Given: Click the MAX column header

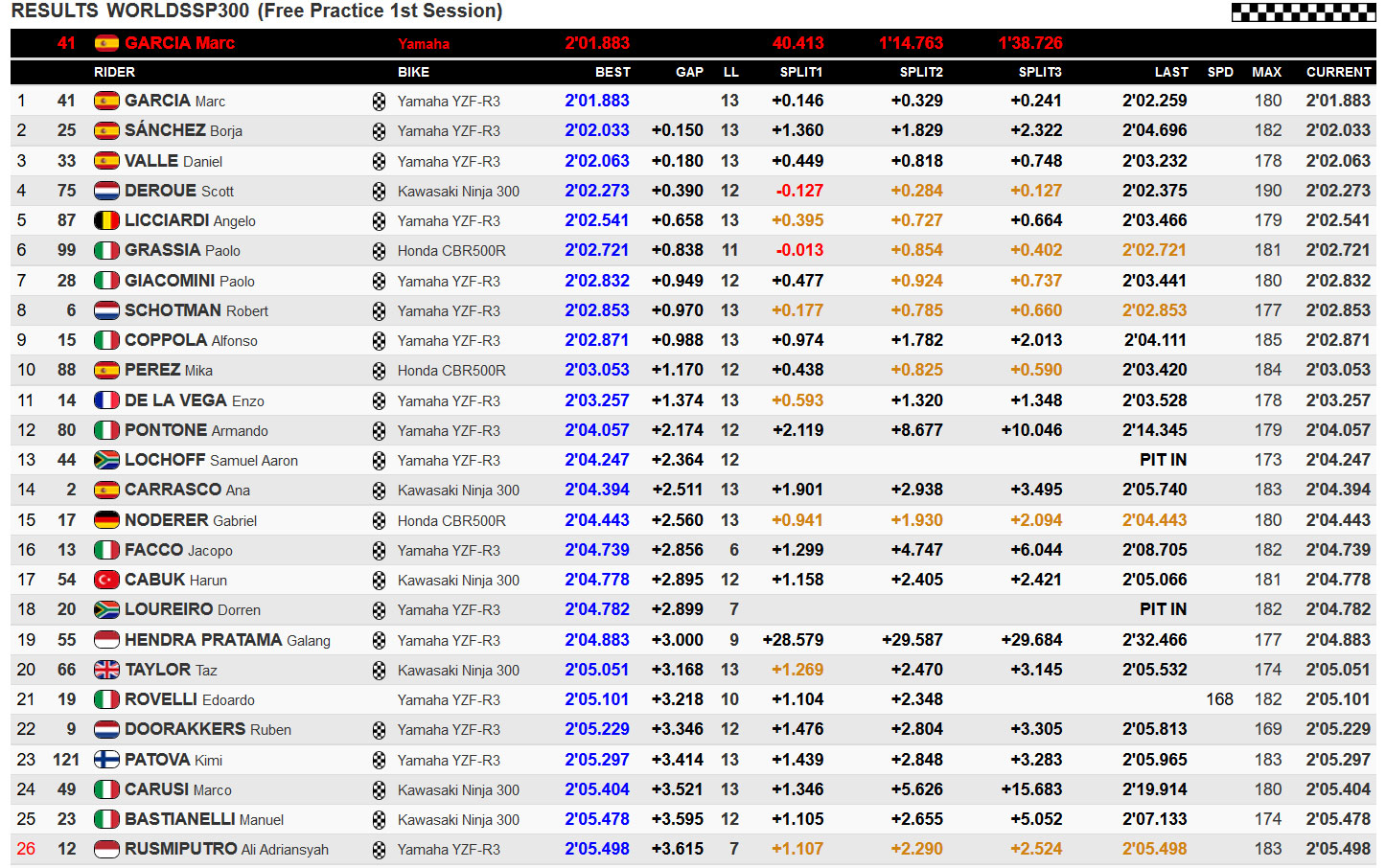Looking at the screenshot, I should pos(1266,72).
